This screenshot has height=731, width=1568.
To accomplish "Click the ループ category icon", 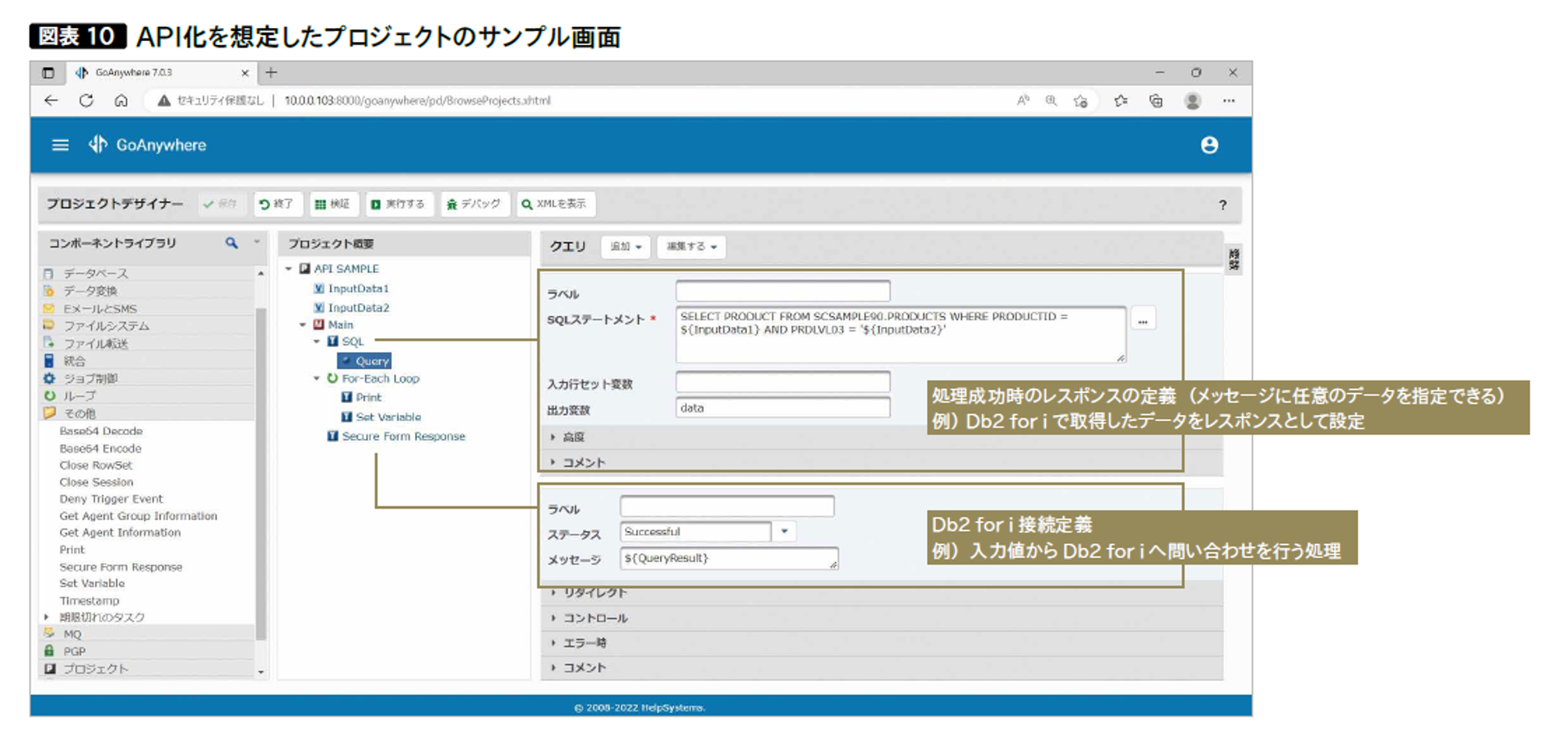I will pyautogui.click(x=48, y=395).
